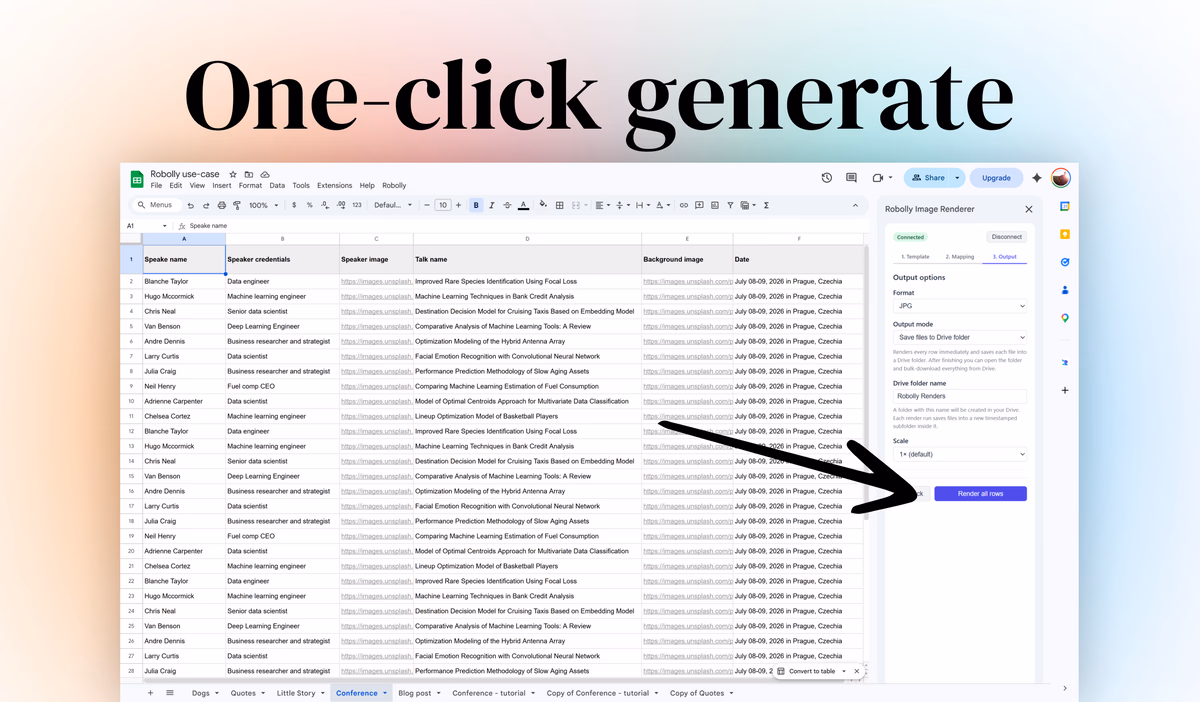Click the Drive folder name field
This screenshot has height=702, width=1200.
(x=959, y=397)
